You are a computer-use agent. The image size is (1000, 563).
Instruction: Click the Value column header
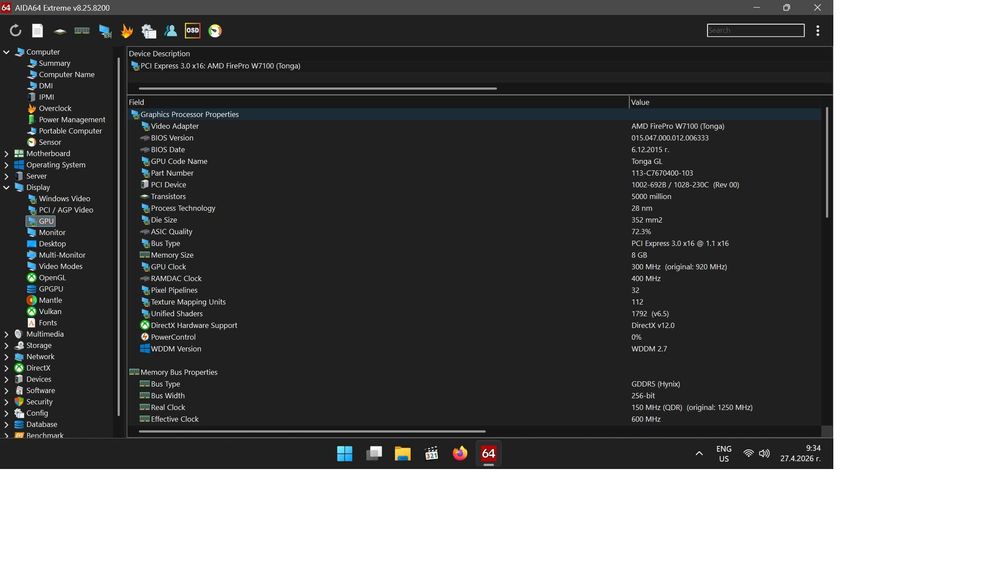coord(730,102)
